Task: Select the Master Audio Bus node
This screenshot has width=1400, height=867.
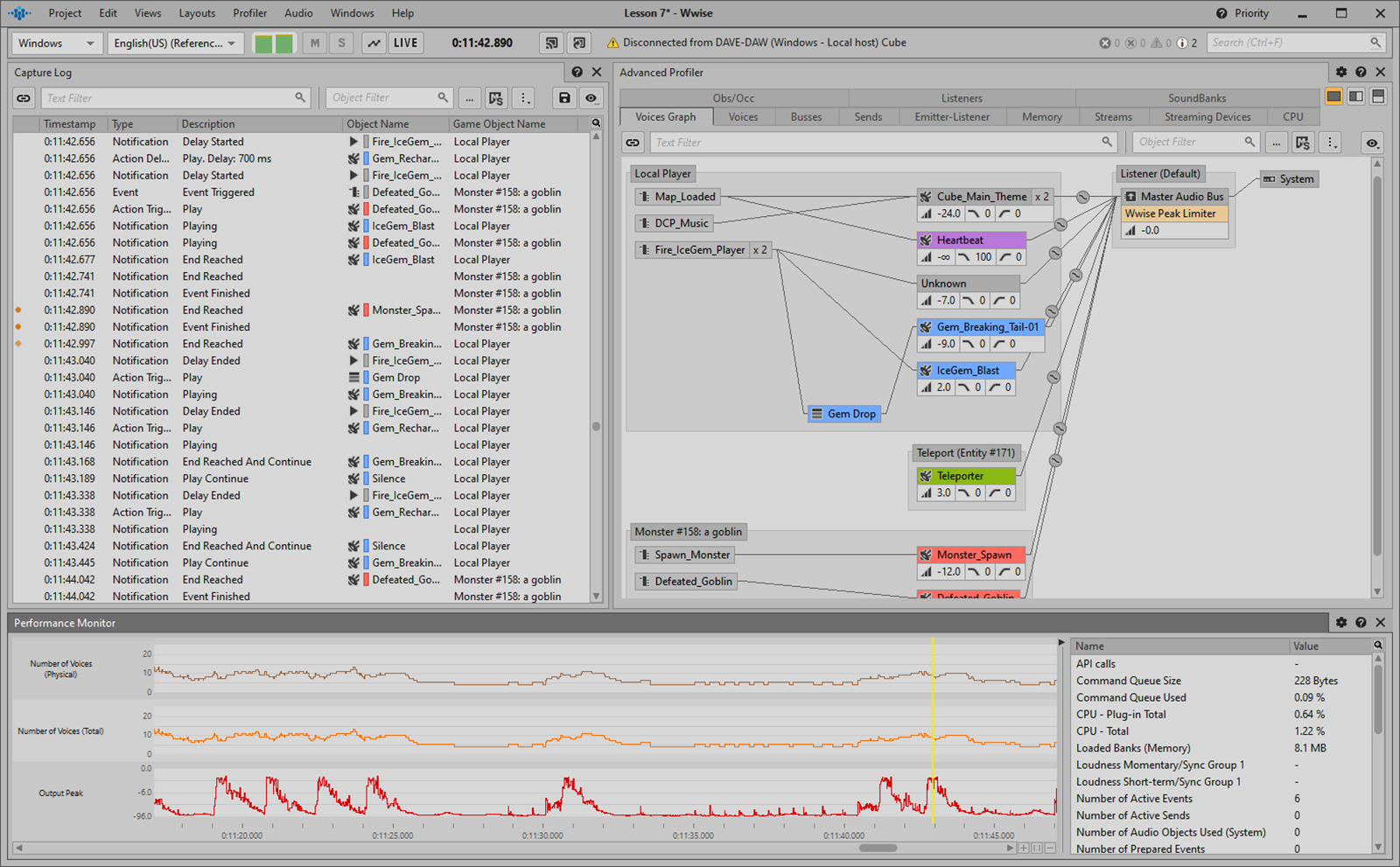Action: click(x=1174, y=197)
